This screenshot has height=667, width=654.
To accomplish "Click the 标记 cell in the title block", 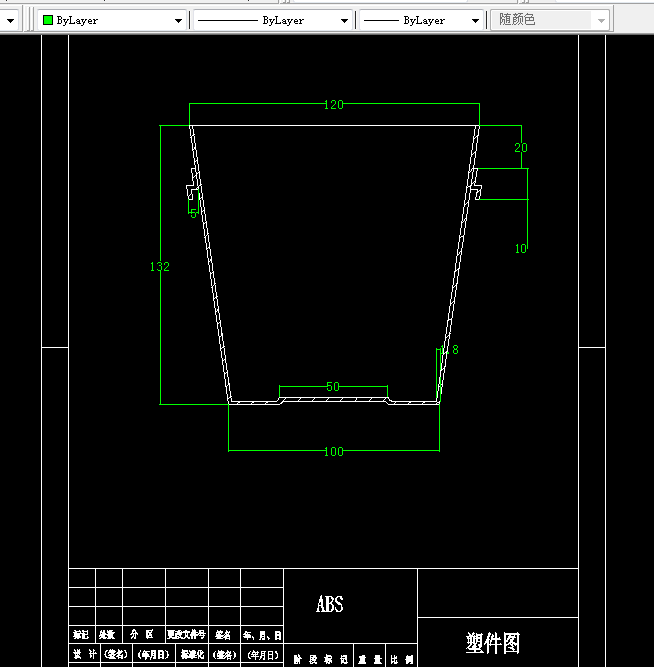I will click(81, 635).
